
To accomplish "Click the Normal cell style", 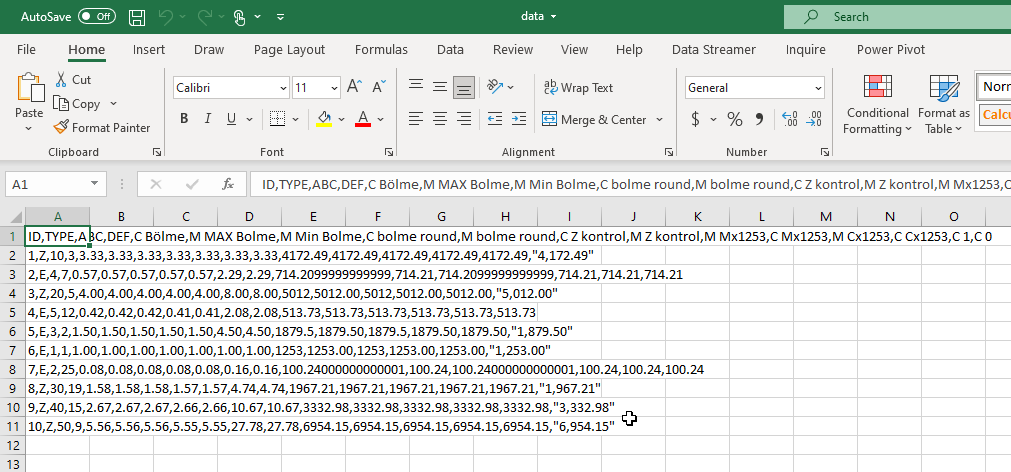I will tap(993, 86).
